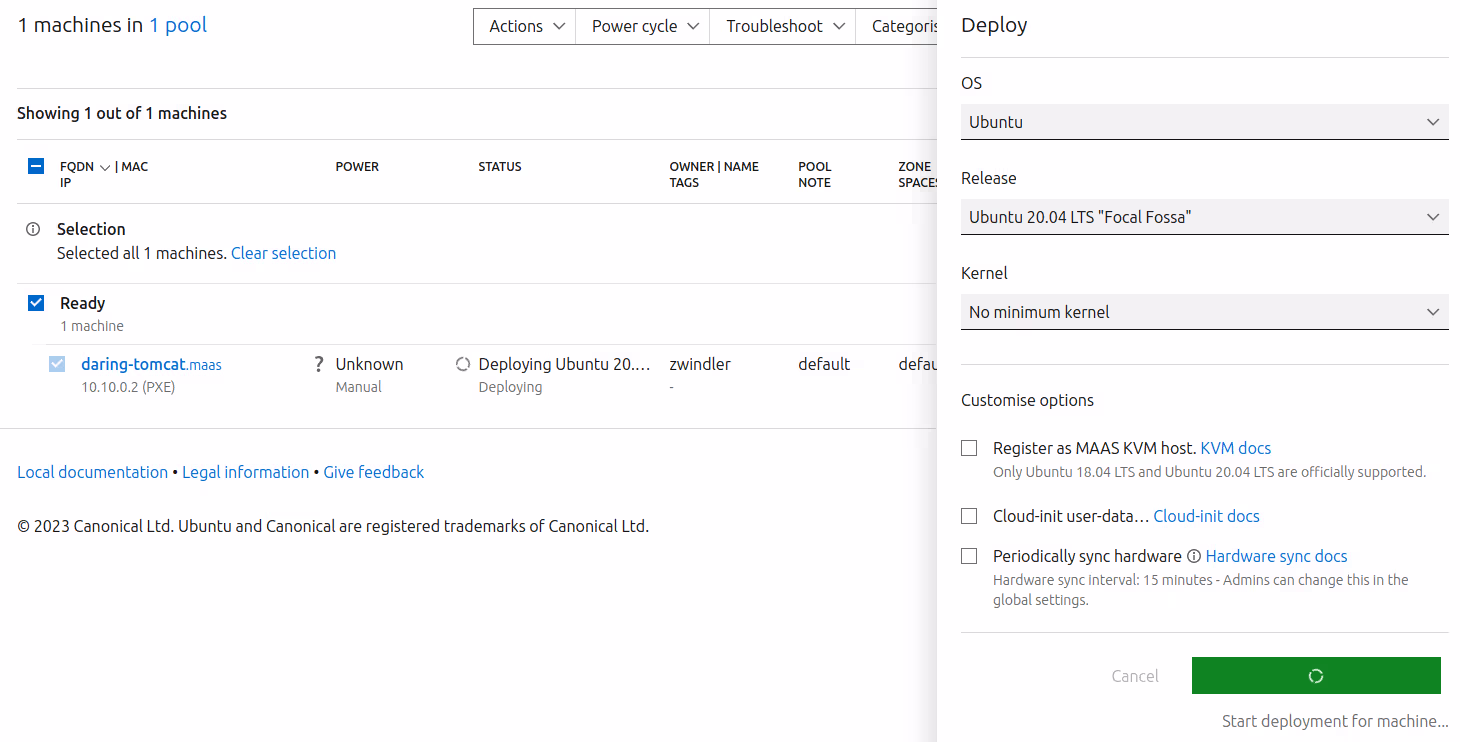Click the Selection info icon
Screen dimensions: 1460x742
point(33,229)
